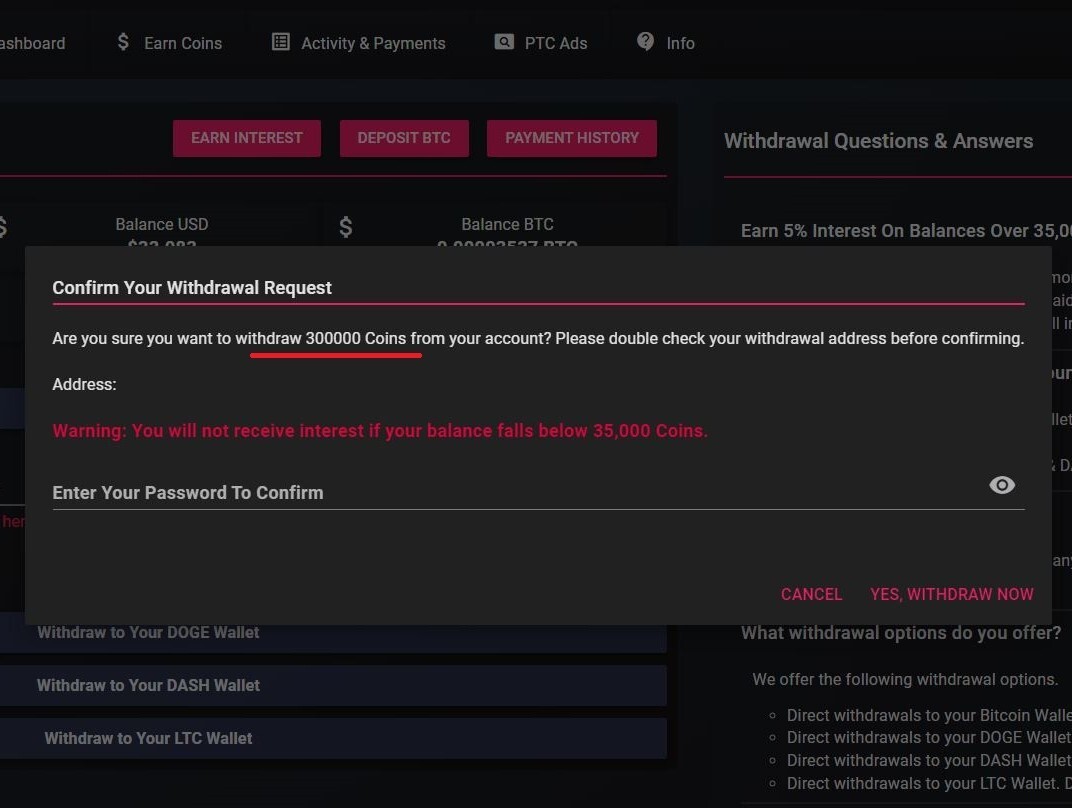The image size is (1072, 808).
Task: Open the PAYMENT HISTORY page
Action: (x=572, y=138)
